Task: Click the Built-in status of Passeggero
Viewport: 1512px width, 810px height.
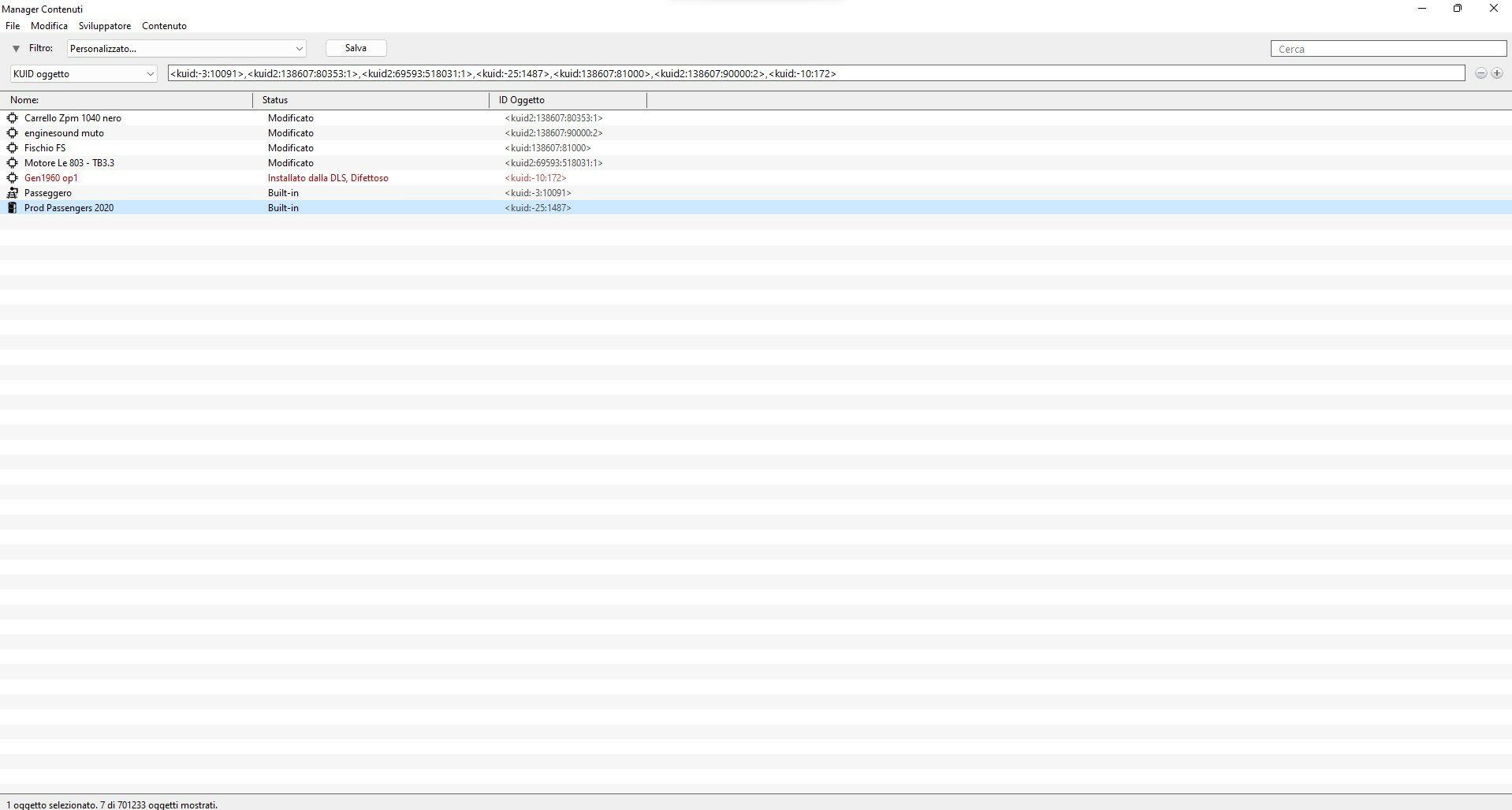Action: click(283, 193)
